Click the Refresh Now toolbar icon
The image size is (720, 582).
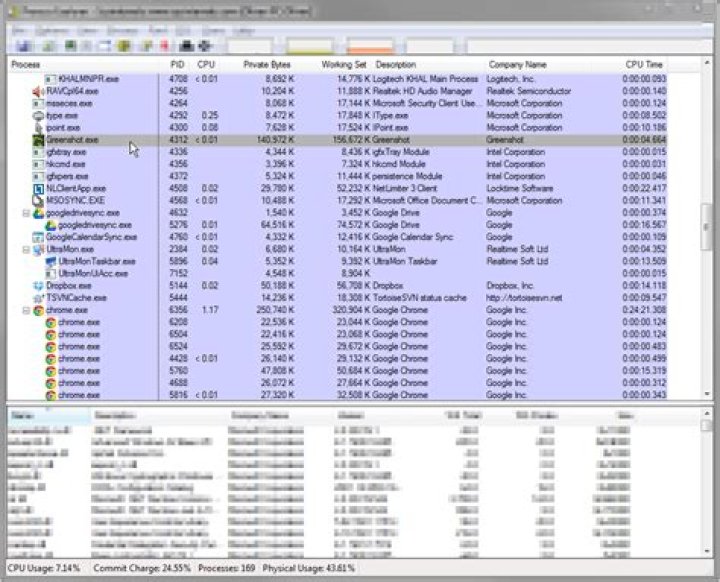coord(49,46)
